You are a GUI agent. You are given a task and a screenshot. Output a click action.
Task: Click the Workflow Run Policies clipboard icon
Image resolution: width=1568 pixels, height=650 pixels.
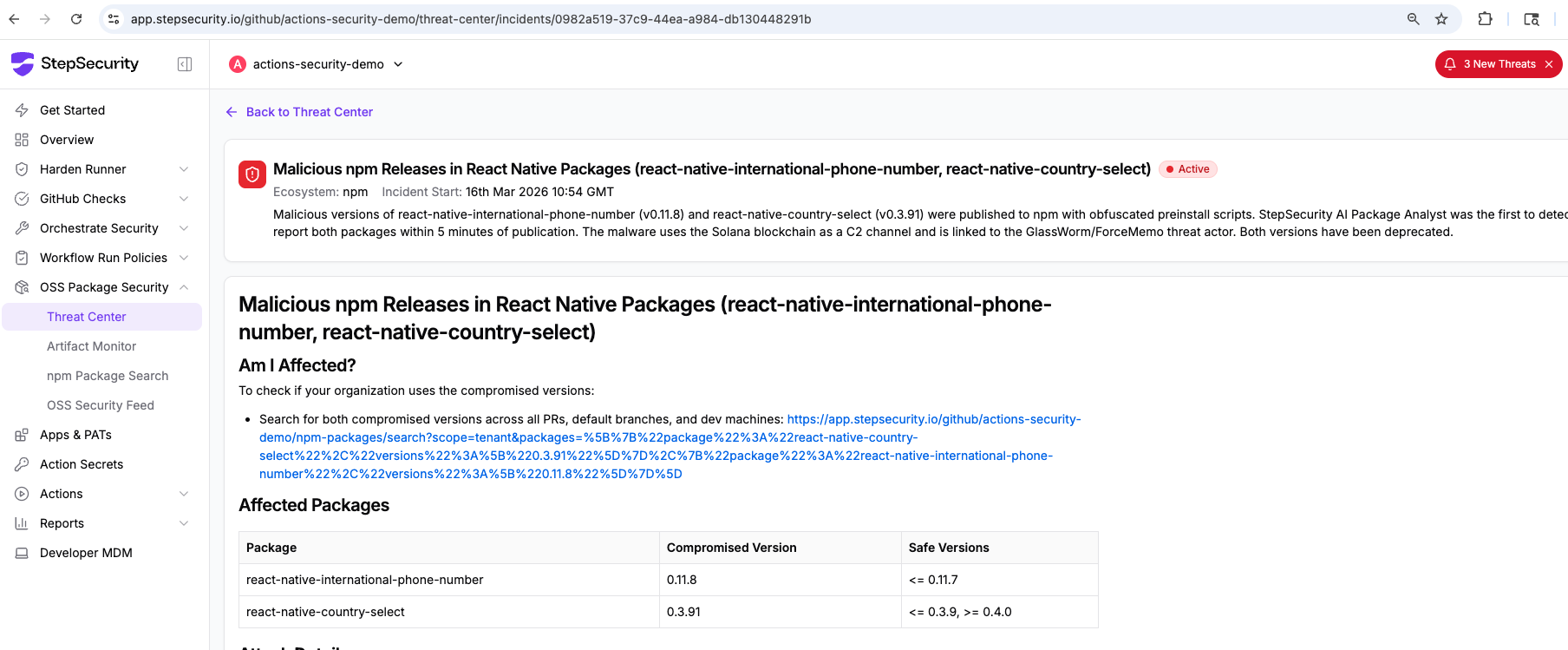click(22, 258)
